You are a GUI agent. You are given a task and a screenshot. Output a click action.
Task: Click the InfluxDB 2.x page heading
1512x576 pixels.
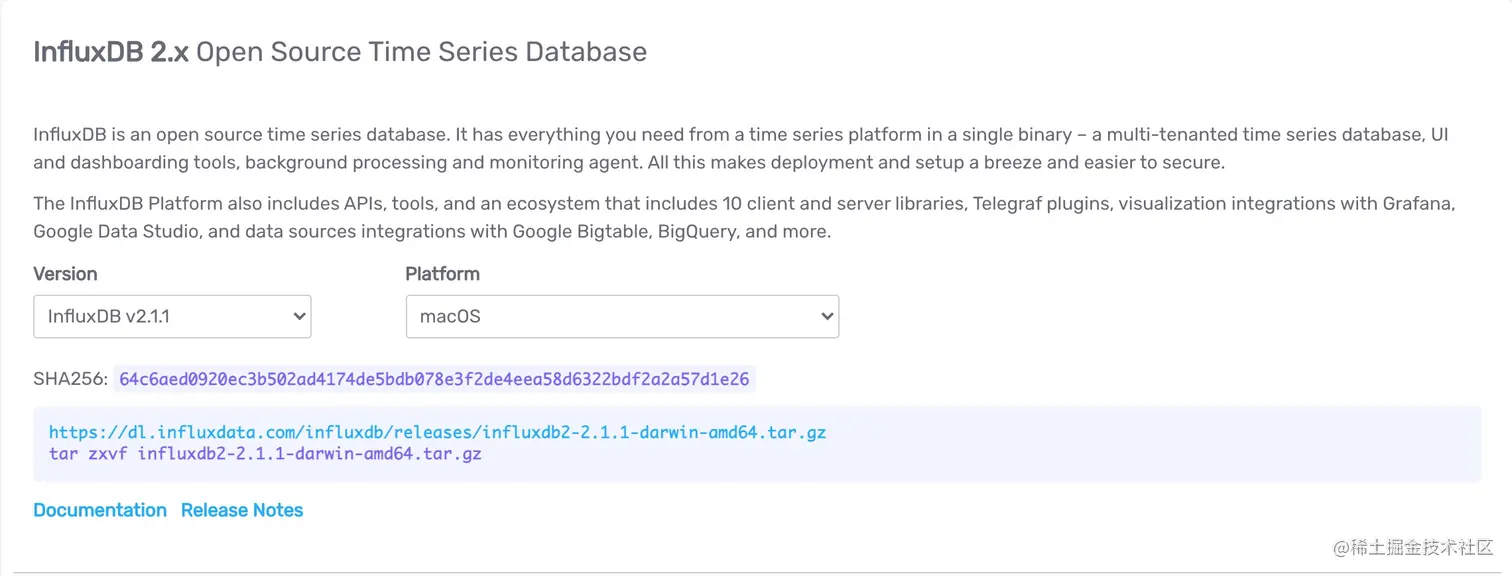point(339,51)
